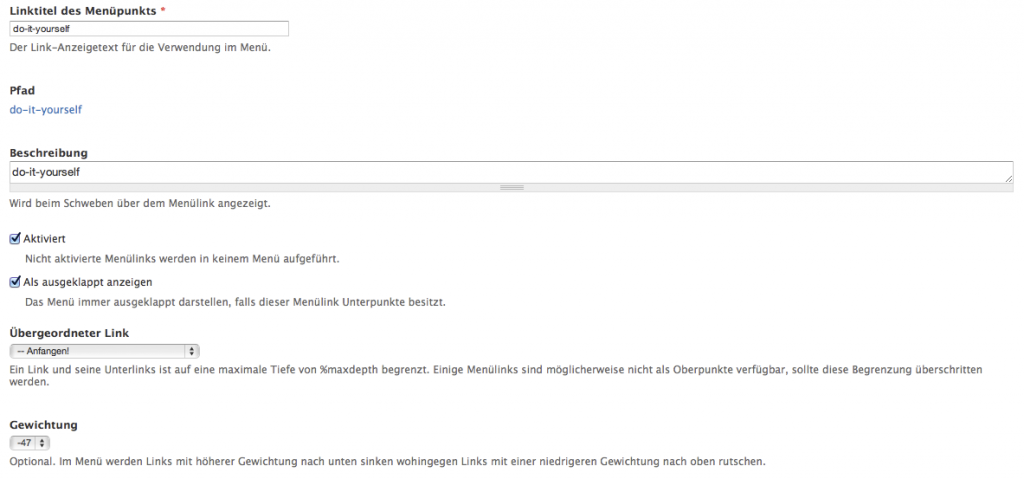1024x479 pixels.
Task: Click the Linktitel des Menüpunkts text field
Action: 148,29
